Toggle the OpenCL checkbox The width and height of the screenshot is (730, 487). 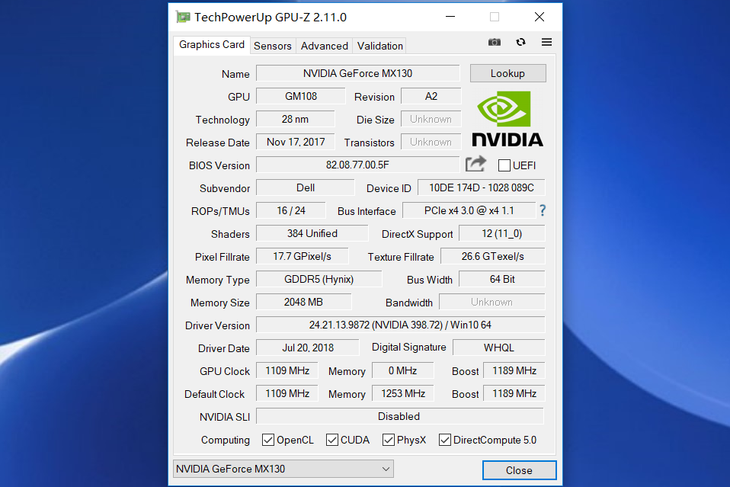tap(268, 440)
